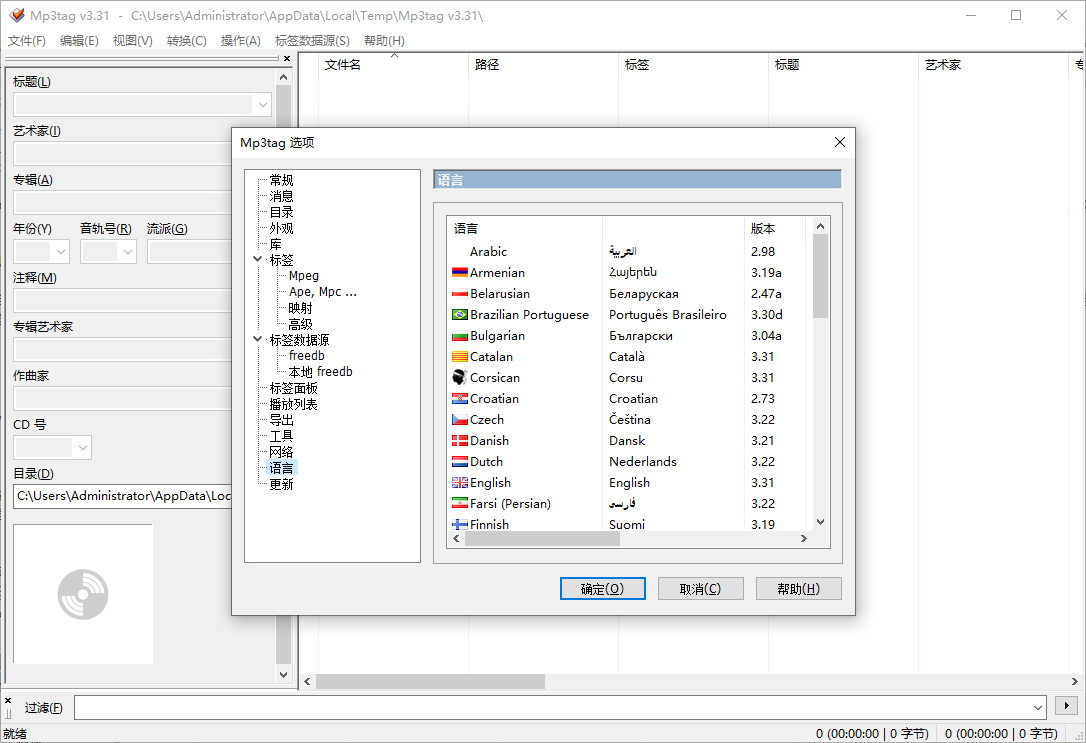The width and height of the screenshot is (1086, 743).
Task: Click the Corsican flag icon
Action: [460, 377]
